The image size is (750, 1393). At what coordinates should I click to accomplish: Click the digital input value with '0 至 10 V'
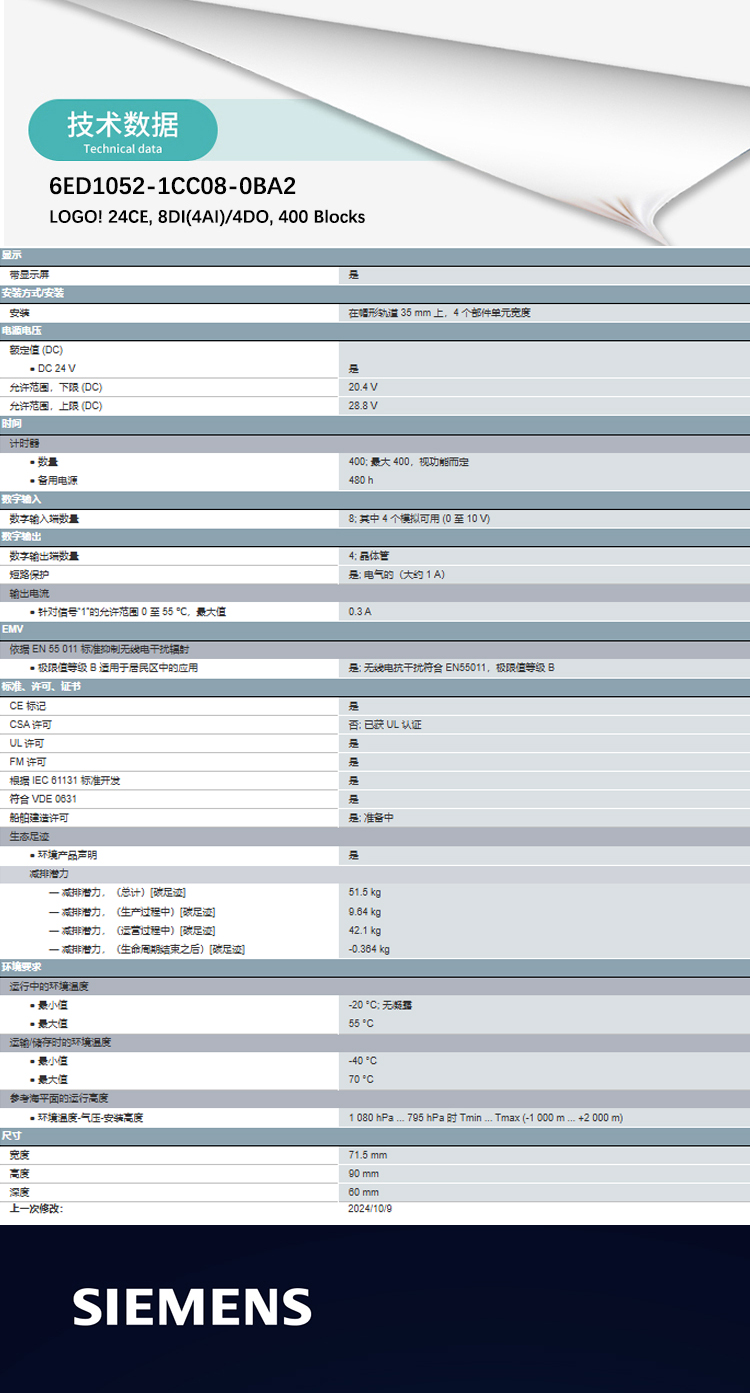pyautogui.click(x=419, y=518)
